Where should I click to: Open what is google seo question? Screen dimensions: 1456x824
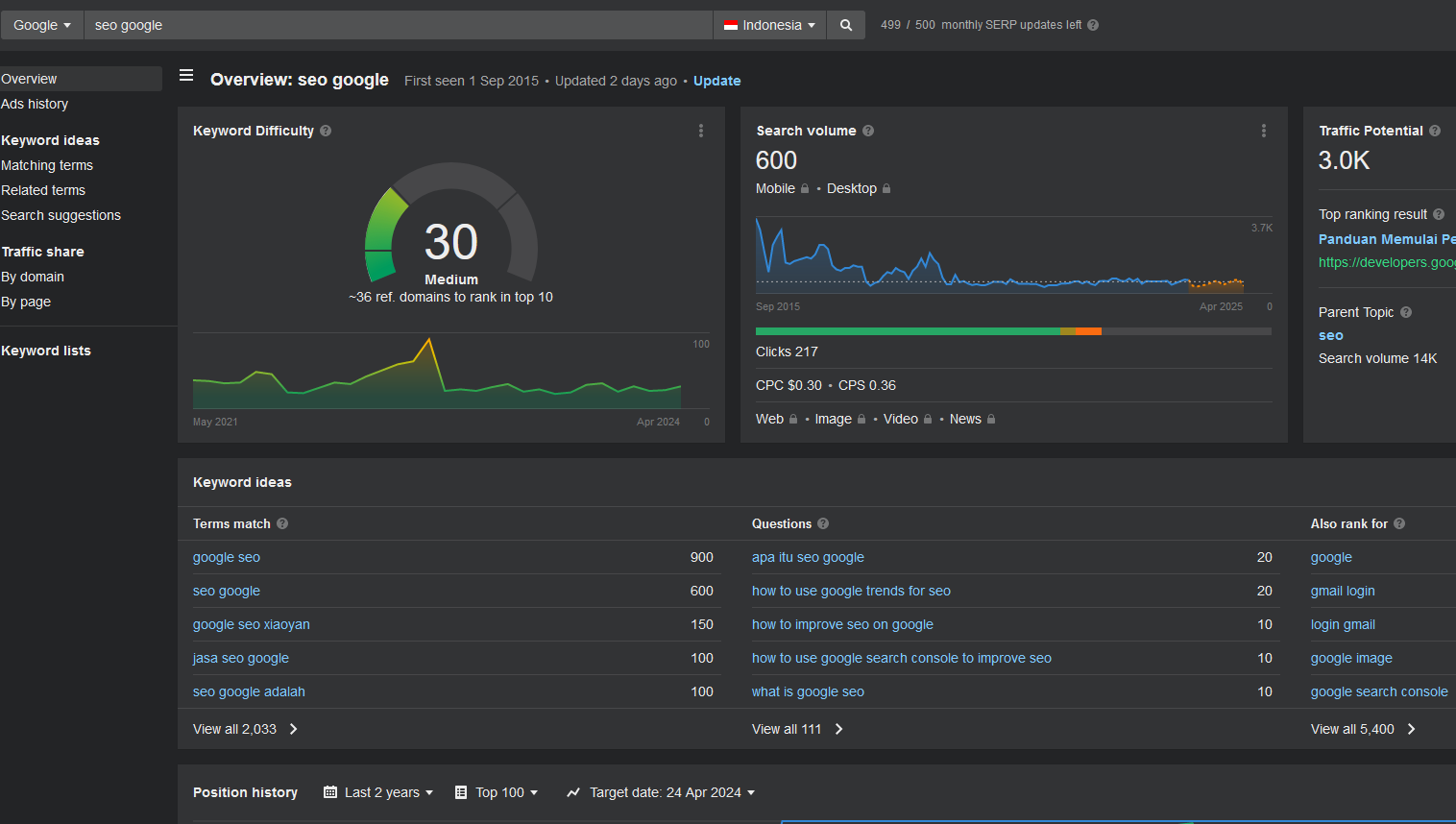(x=808, y=691)
